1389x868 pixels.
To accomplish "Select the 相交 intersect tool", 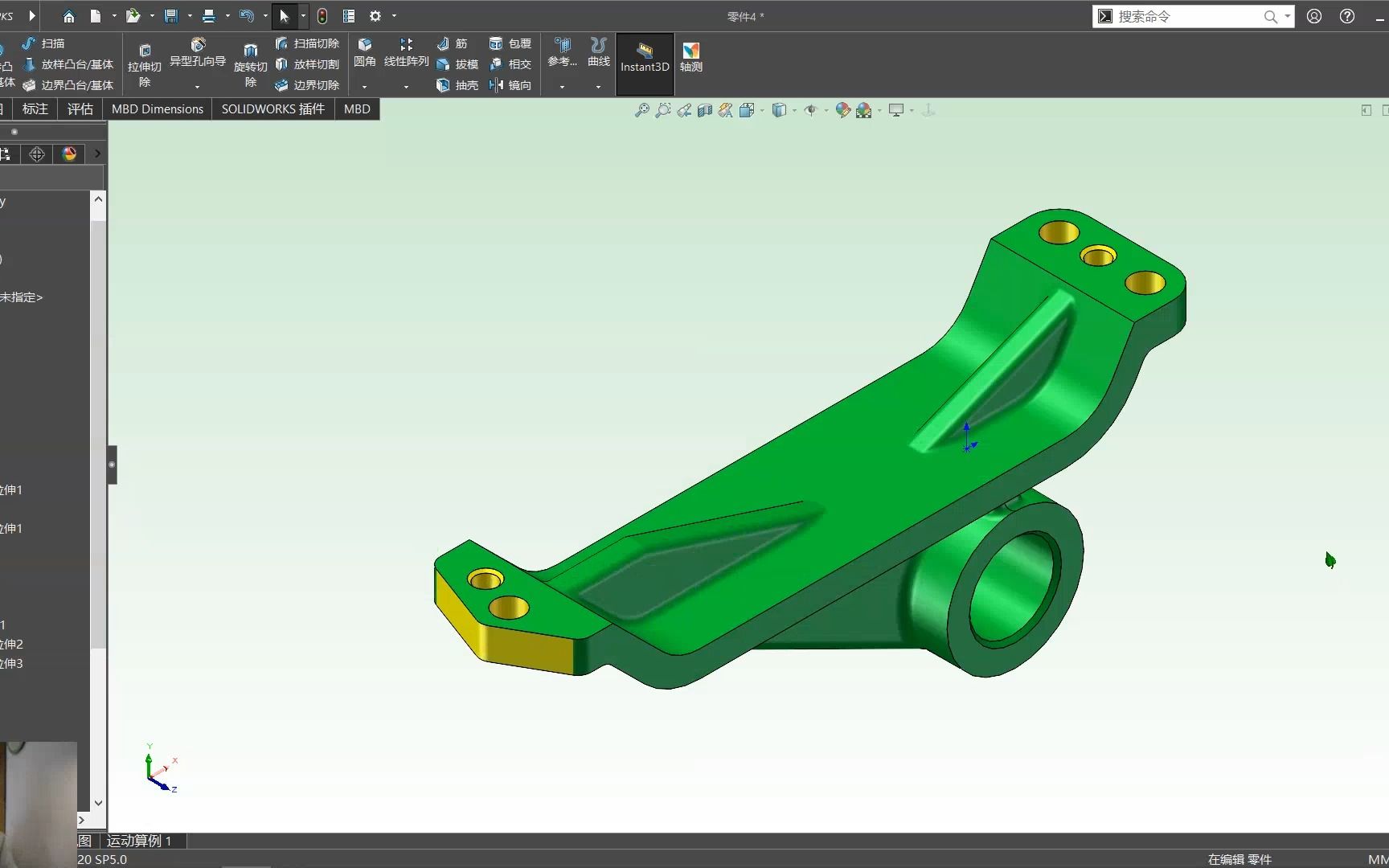I will 510,64.
